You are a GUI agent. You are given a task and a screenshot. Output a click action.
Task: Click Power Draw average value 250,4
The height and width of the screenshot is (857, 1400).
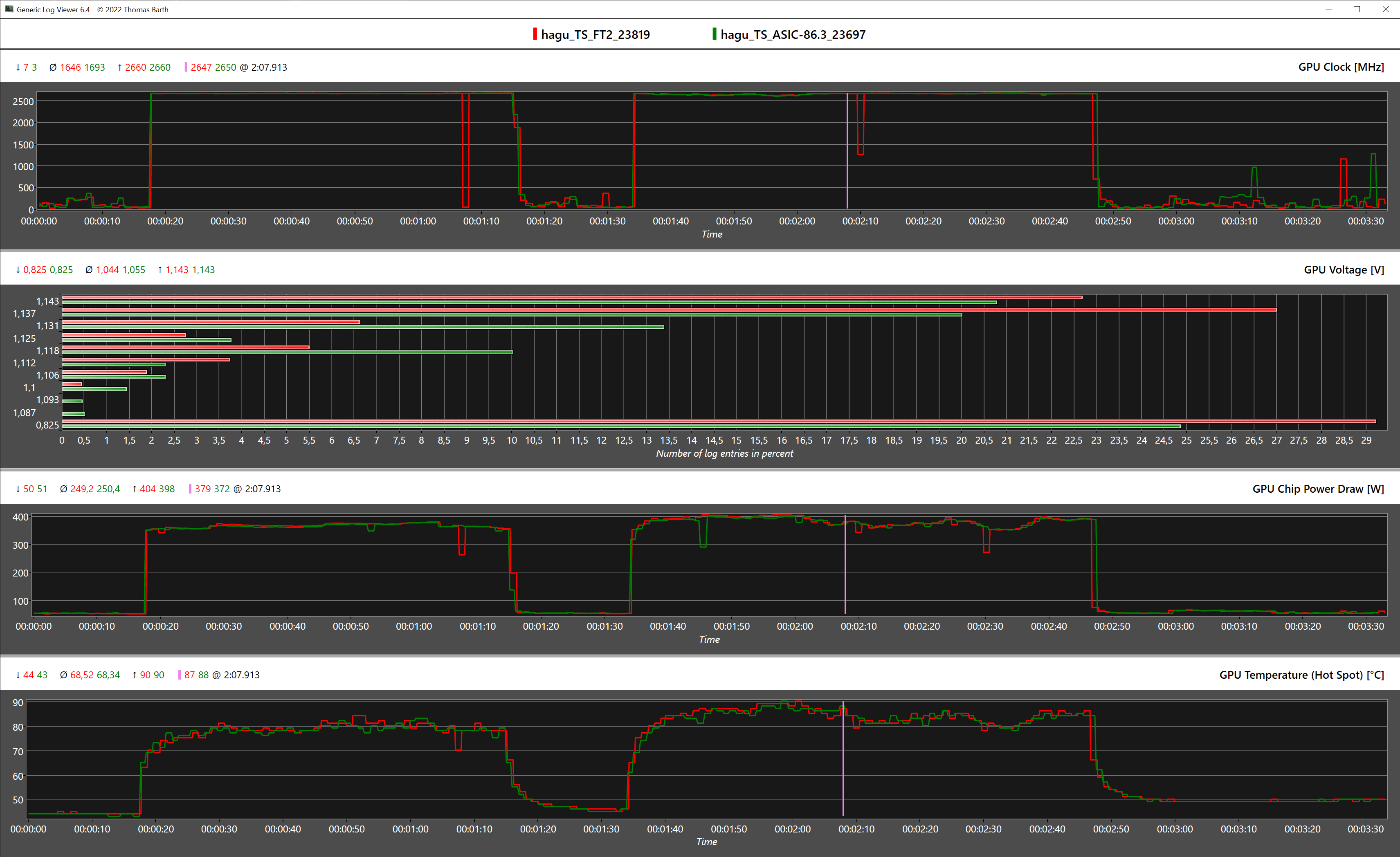point(108,489)
